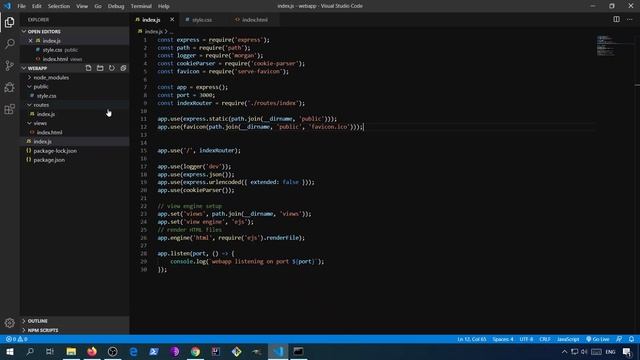Split the editor to the right

point(616,19)
